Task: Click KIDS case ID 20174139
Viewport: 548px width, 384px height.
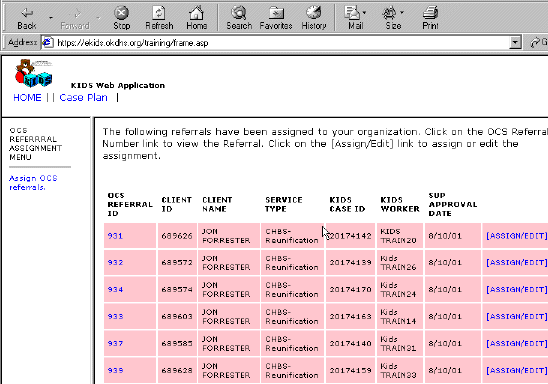Action: pos(350,262)
